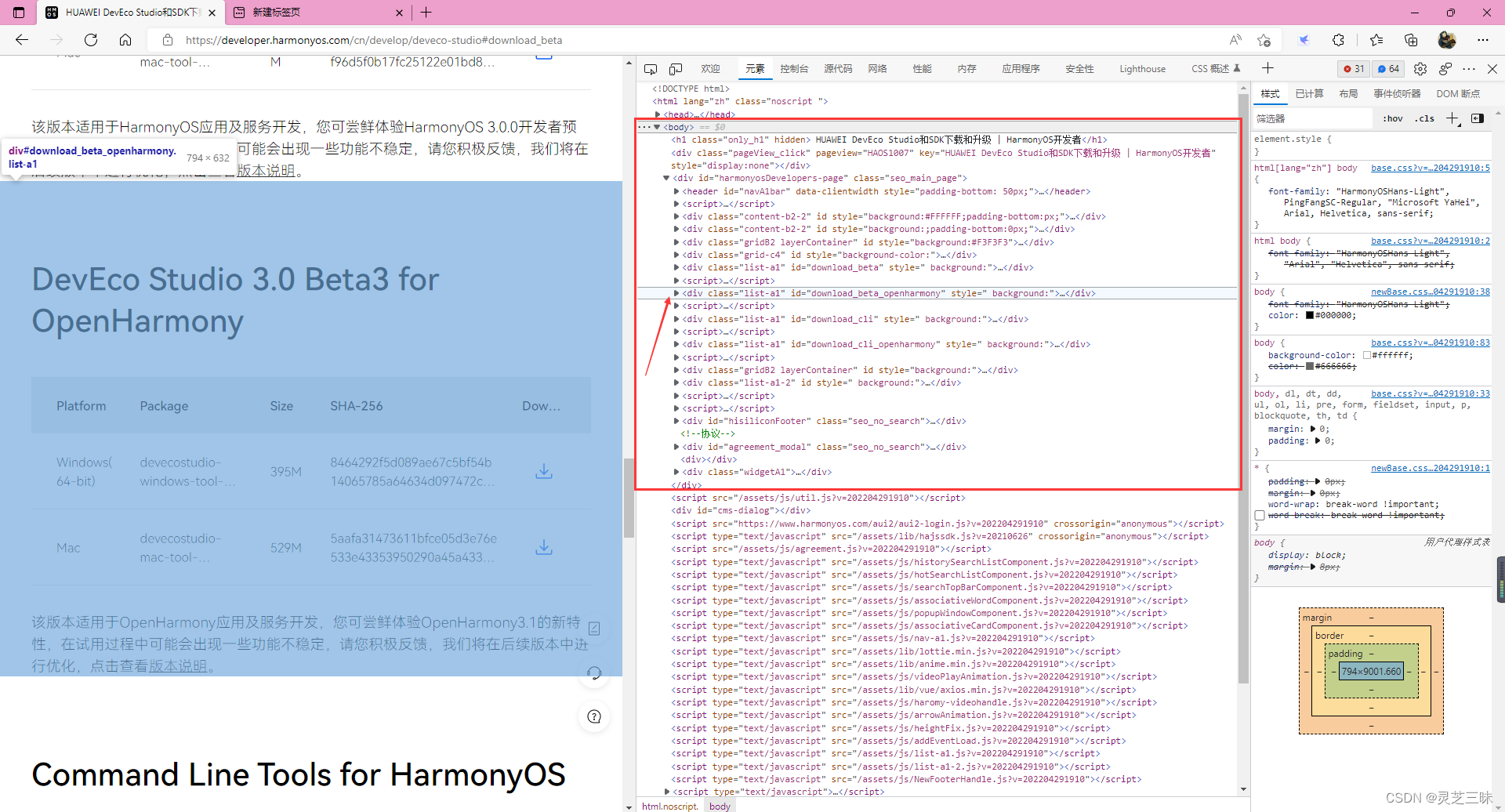Viewport: 1505px width, 812px height.
Task: Expand div id download_beta_openharmony node
Action: tap(676, 293)
